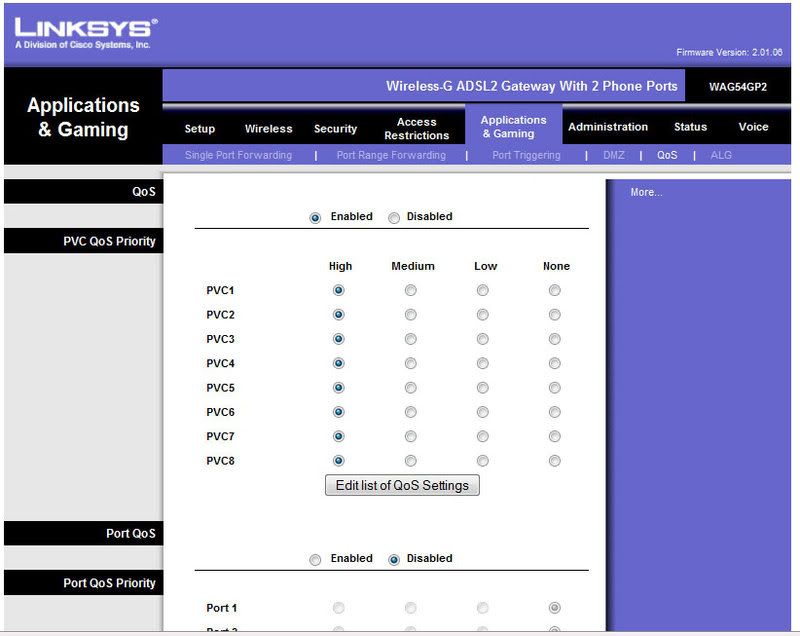Set PVC4 priority to Medium
Image resolution: width=800 pixels, height=636 pixels.
[x=410, y=363]
